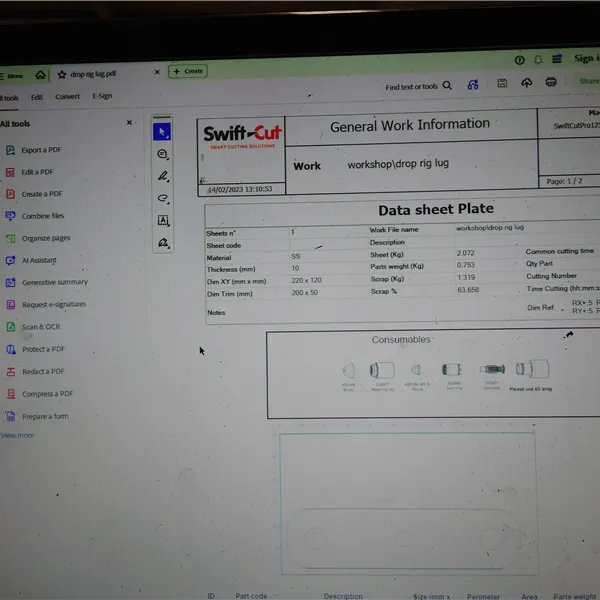Open the AI Assistant toolbar icon

point(473,85)
